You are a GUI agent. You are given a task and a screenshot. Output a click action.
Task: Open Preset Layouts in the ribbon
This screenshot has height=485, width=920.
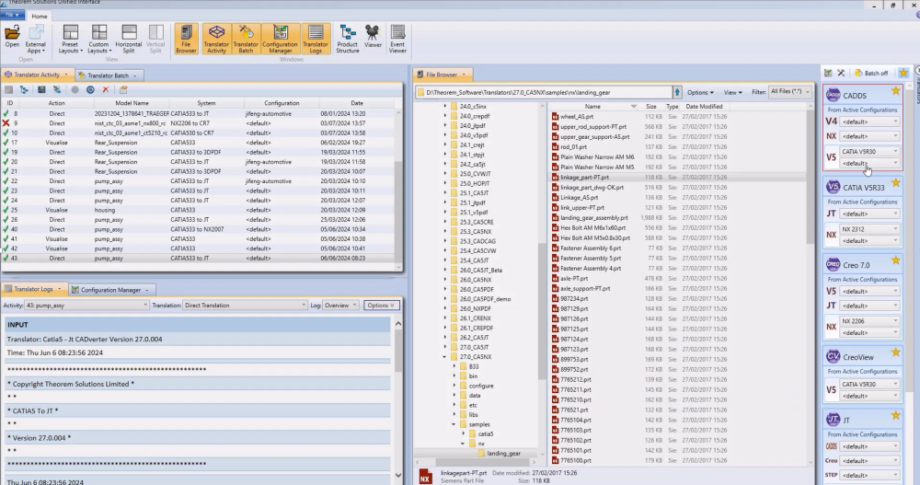(69, 39)
